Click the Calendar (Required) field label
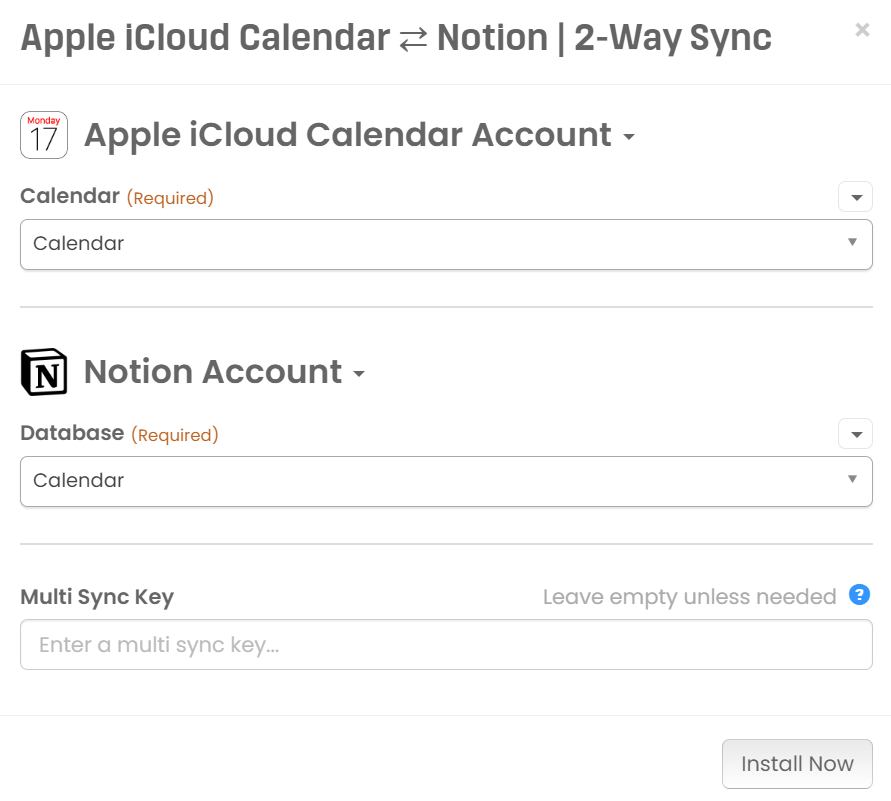 (x=116, y=196)
